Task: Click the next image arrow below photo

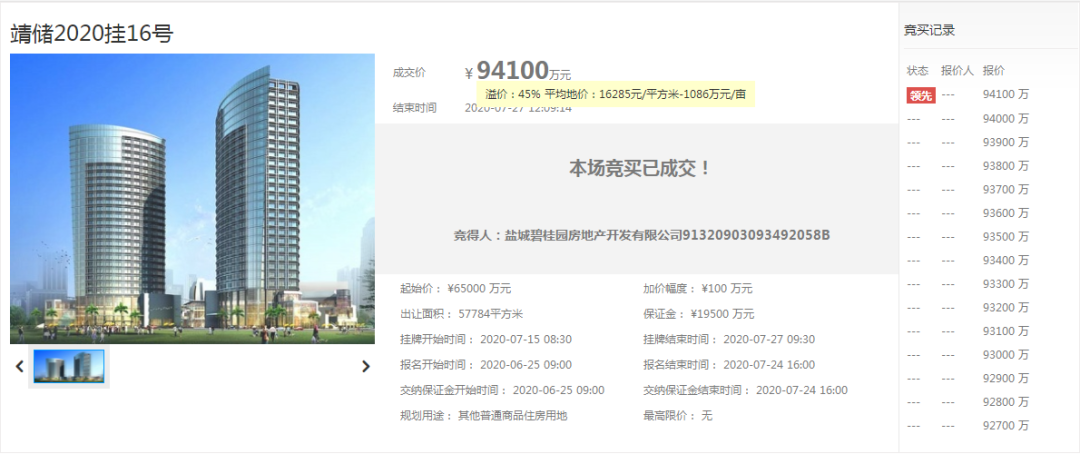Action: (x=366, y=367)
